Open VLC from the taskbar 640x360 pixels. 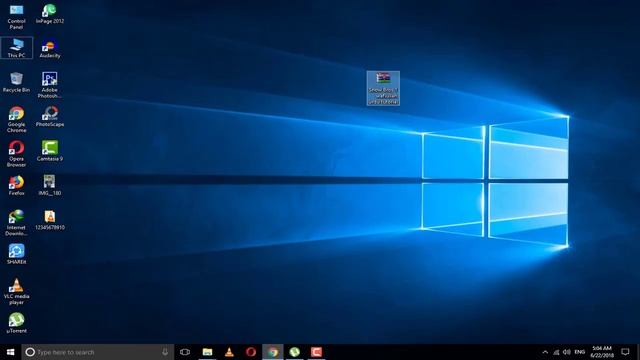(x=229, y=352)
